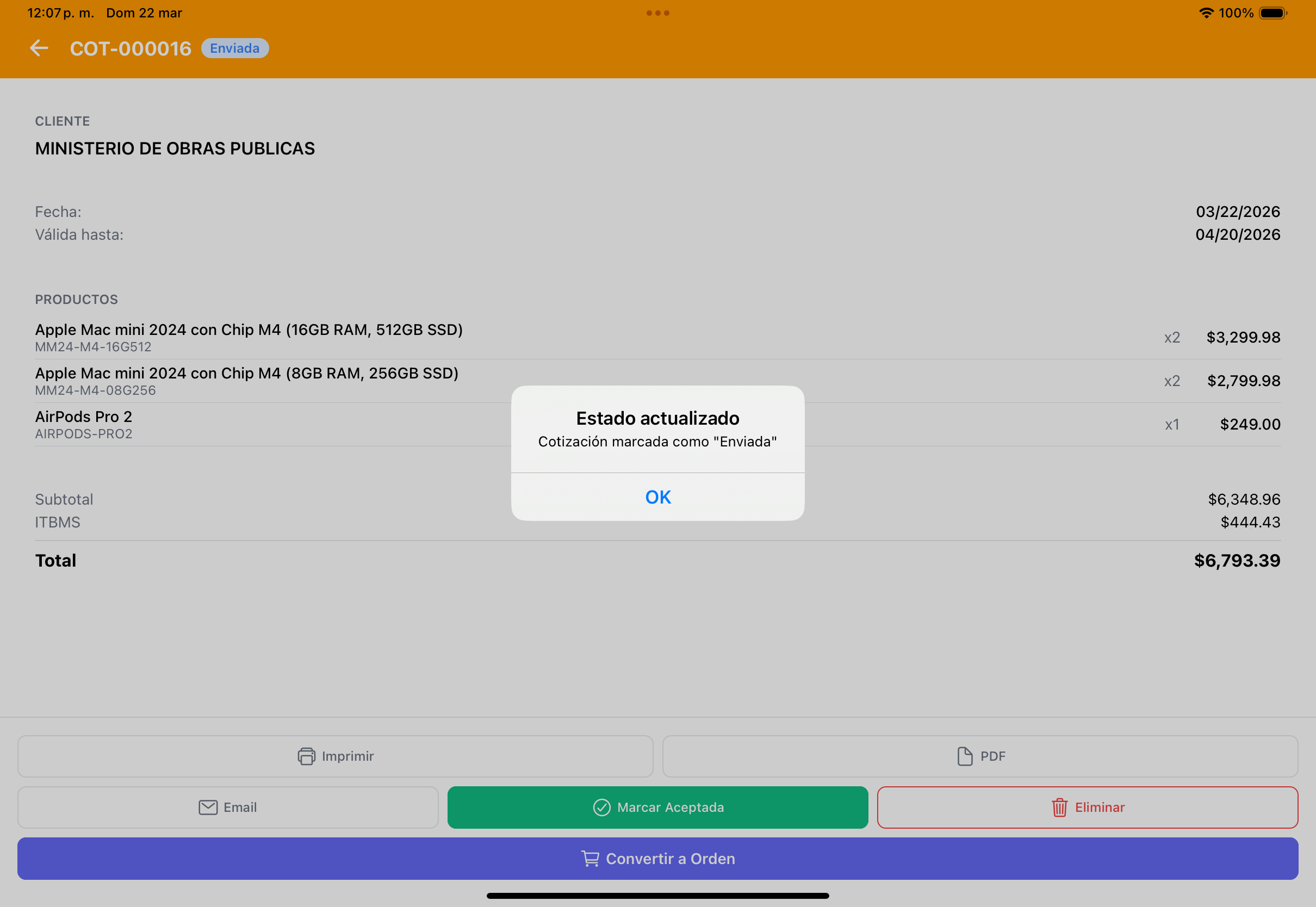Tap the back arrow icon
The image size is (1316, 907).
(x=39, y=48)
